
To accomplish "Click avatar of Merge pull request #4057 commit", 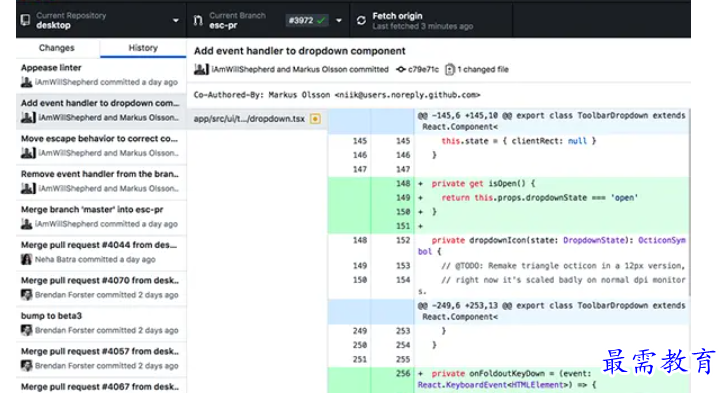I will click(26, 366).
